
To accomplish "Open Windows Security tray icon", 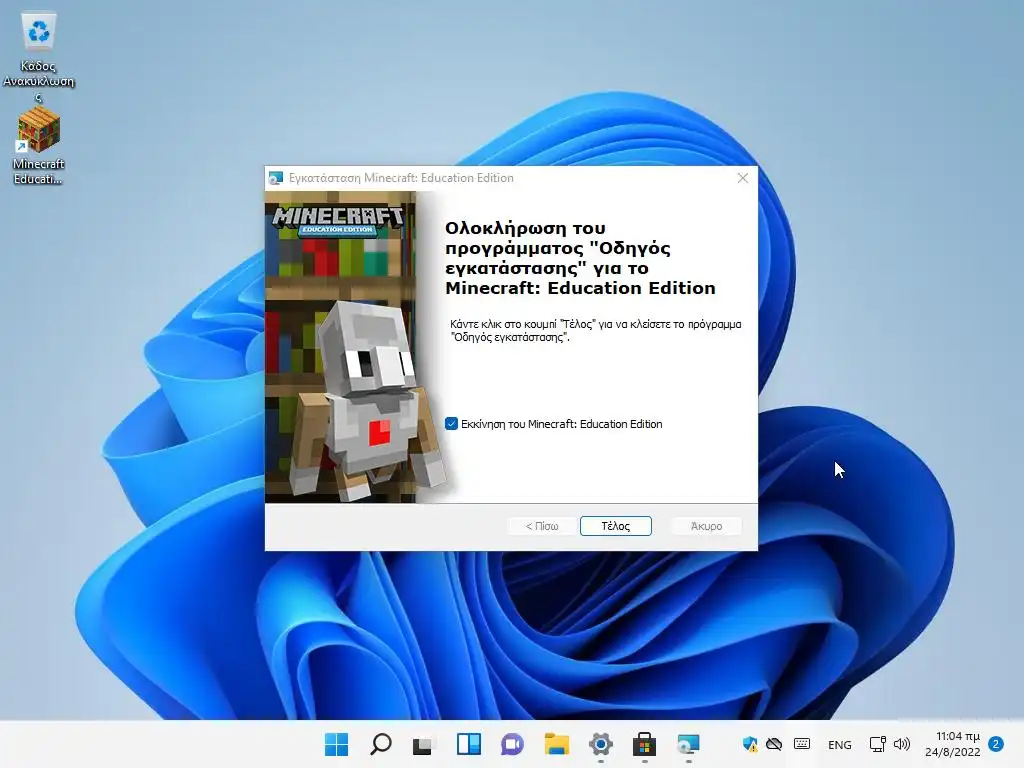I will click(x=750, y=744).
